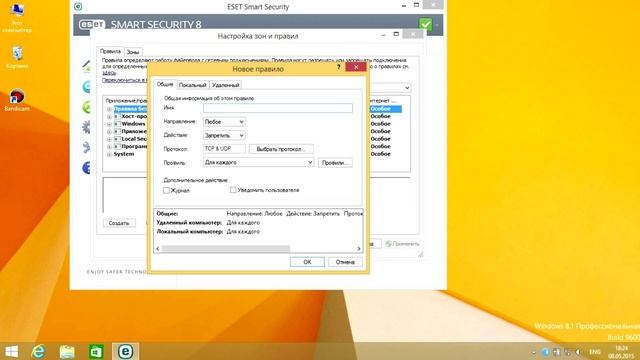Switch to the Локальный tab
The width and height of the screenshot is (640, 360).
(193, 85)
